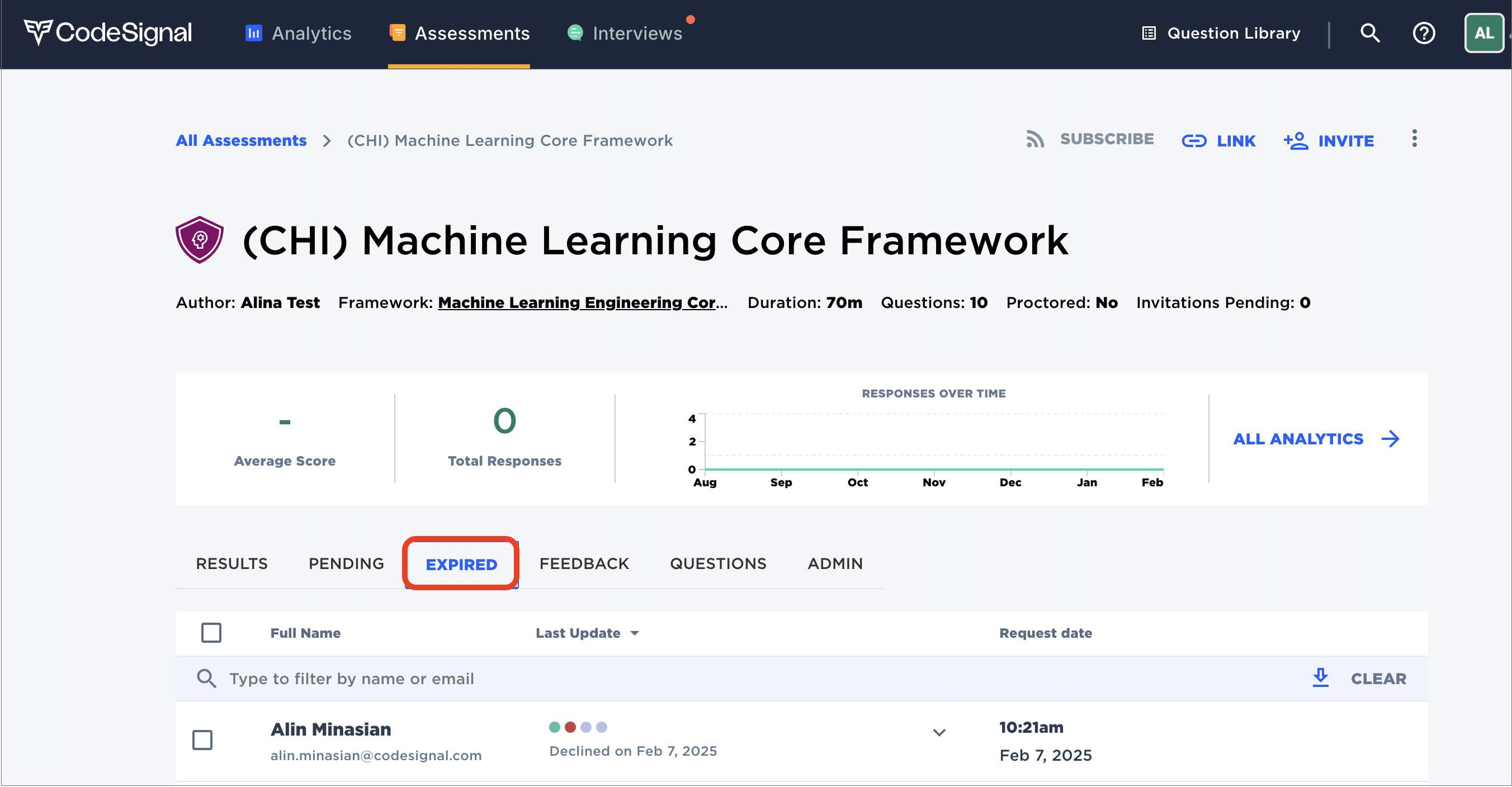The height and width of the screenshot is (787, 1512).
Task: Open the Feedback tab
Action: [x=584, y=563]
